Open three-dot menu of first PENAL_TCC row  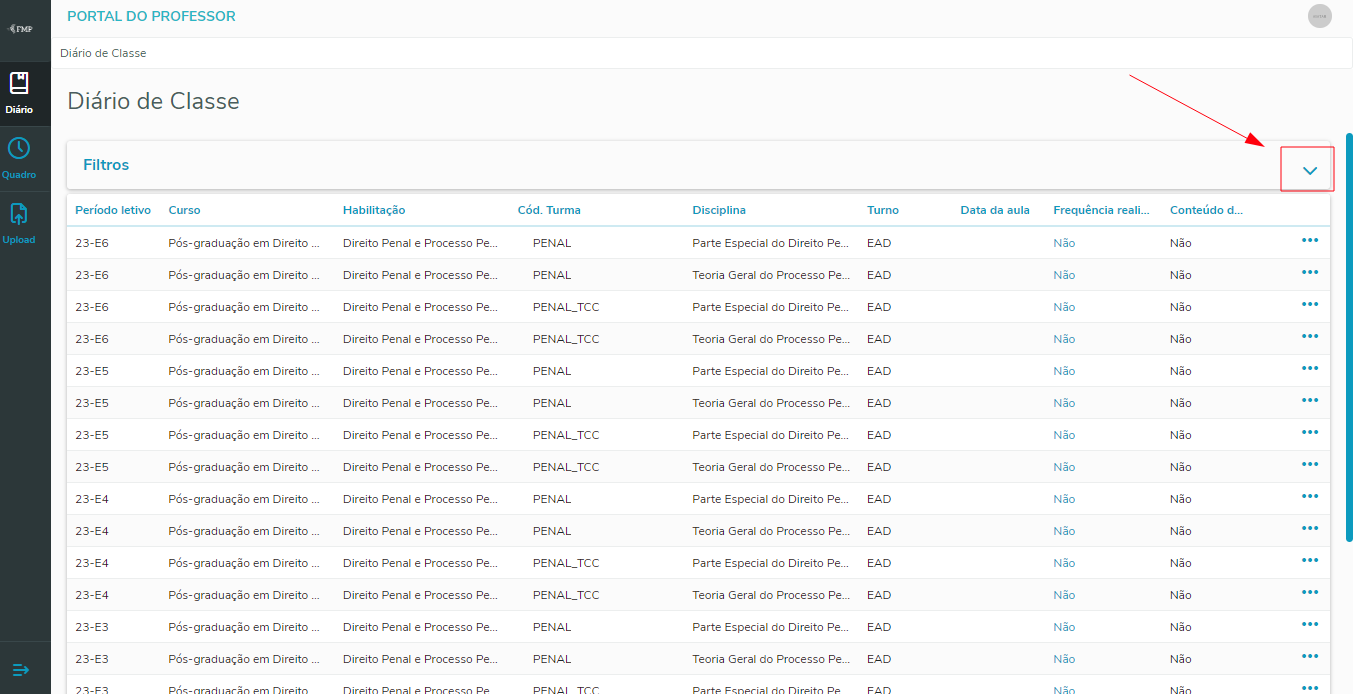pos(1309,305)
